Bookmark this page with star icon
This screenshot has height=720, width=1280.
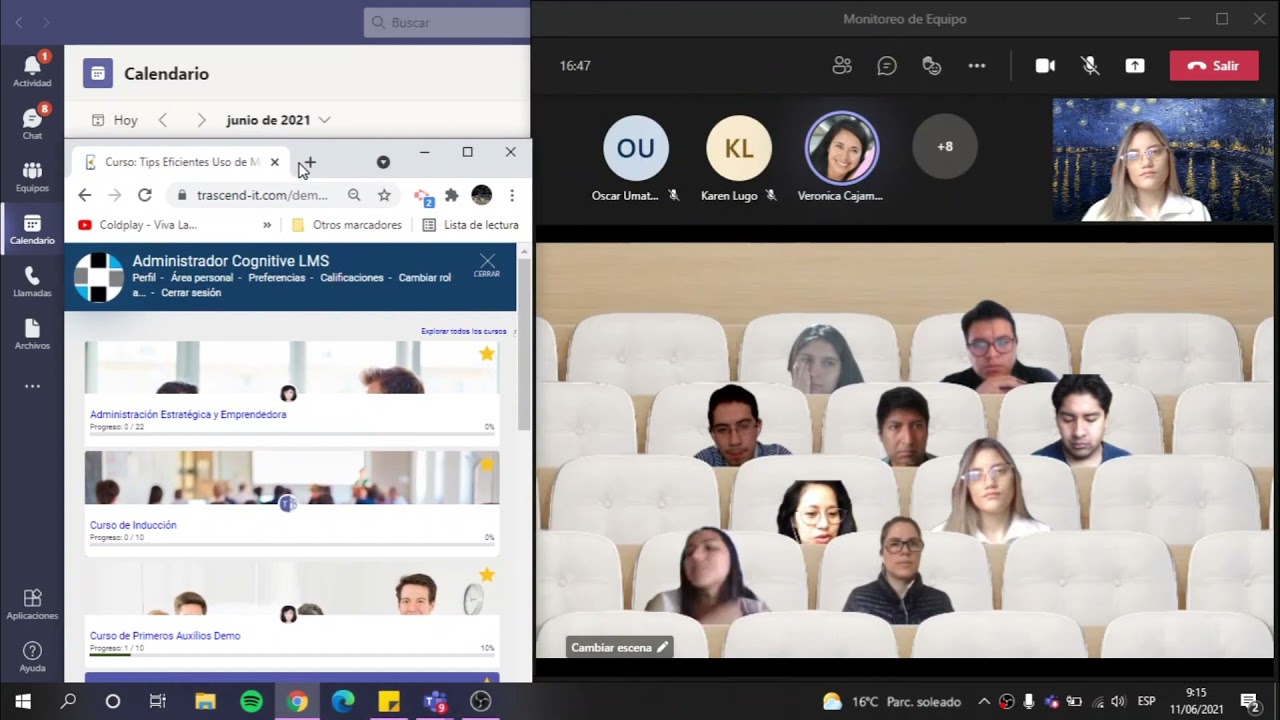click(384, 195)
